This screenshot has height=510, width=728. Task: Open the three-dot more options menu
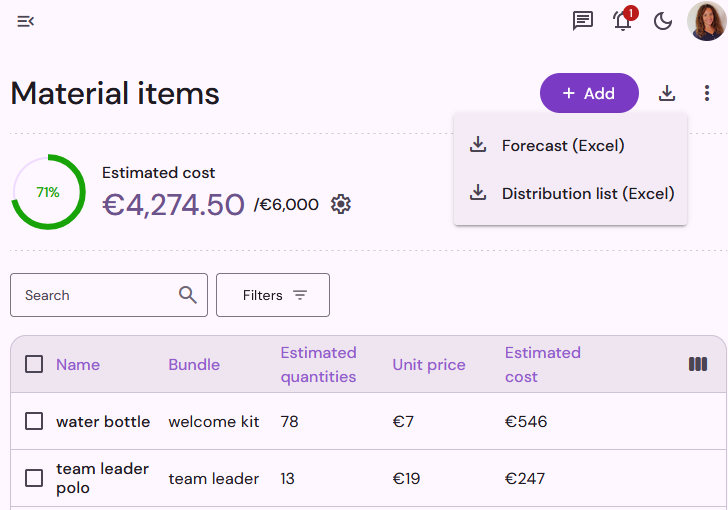point(707,93)
